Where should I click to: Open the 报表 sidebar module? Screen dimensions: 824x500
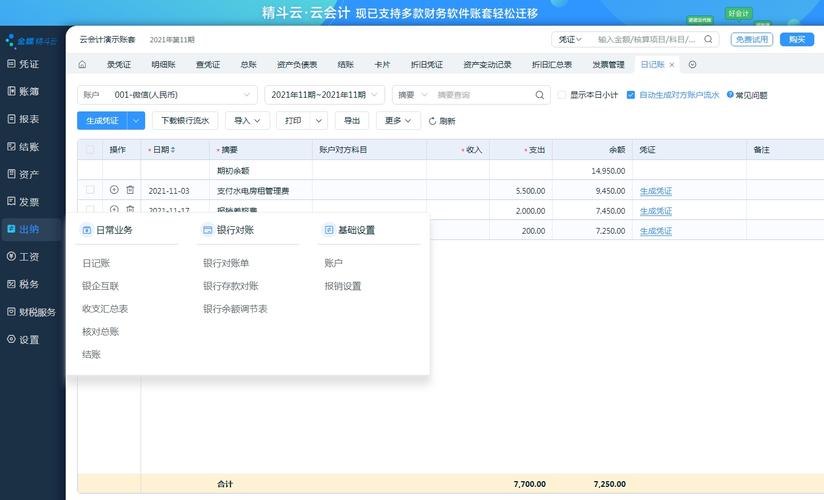[23, 119]
